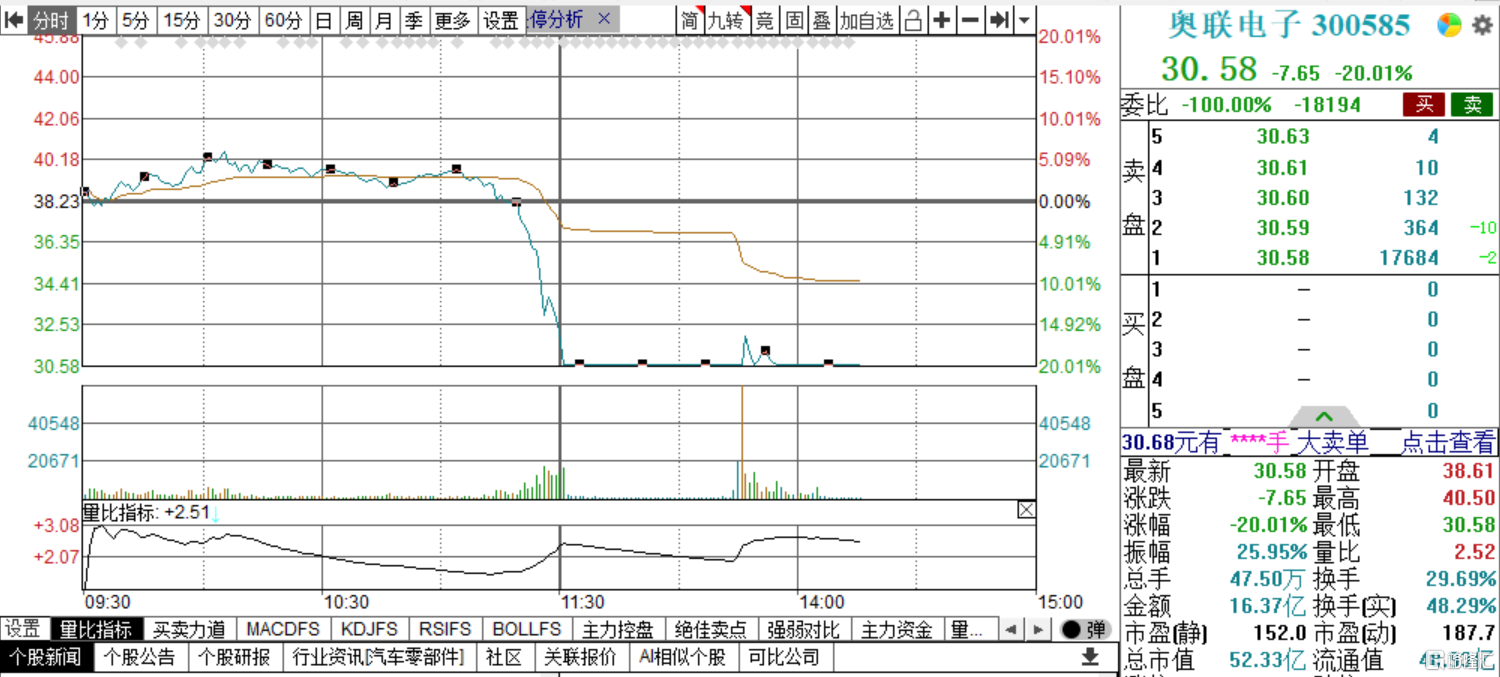Close the 量比指标 sub-panel with the X box
This screenshot has height=677, width=1500.
1026,510
